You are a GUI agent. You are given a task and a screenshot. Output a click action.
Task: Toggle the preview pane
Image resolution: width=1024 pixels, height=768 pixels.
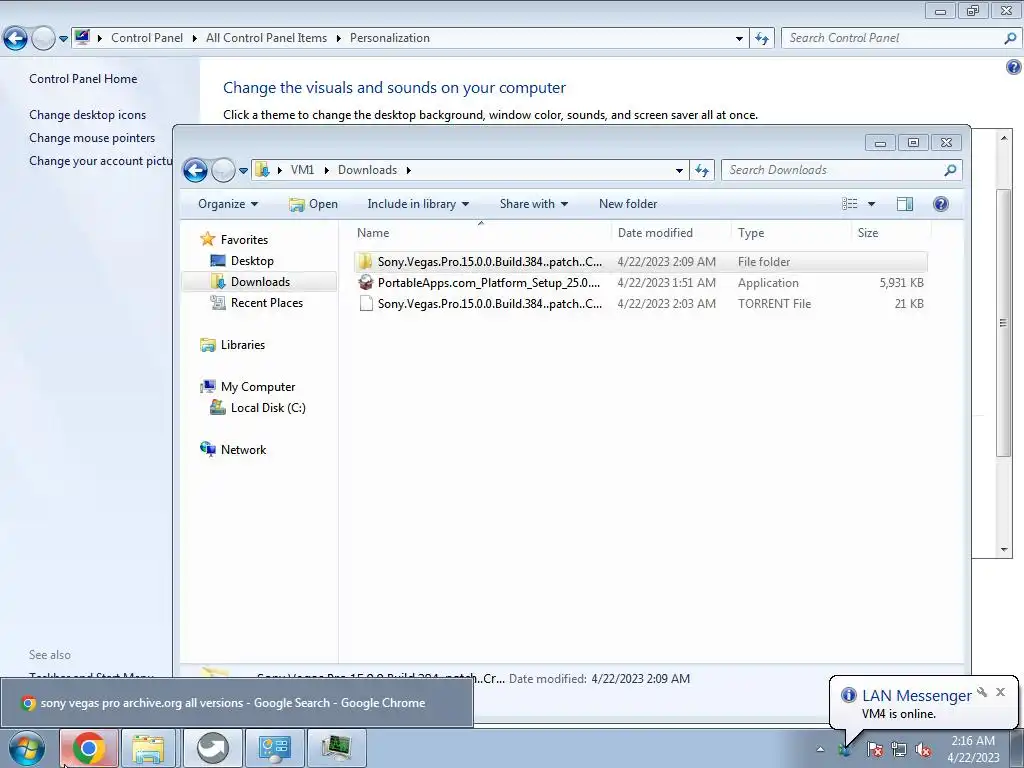pyautogui.click(x=905, y=204)
